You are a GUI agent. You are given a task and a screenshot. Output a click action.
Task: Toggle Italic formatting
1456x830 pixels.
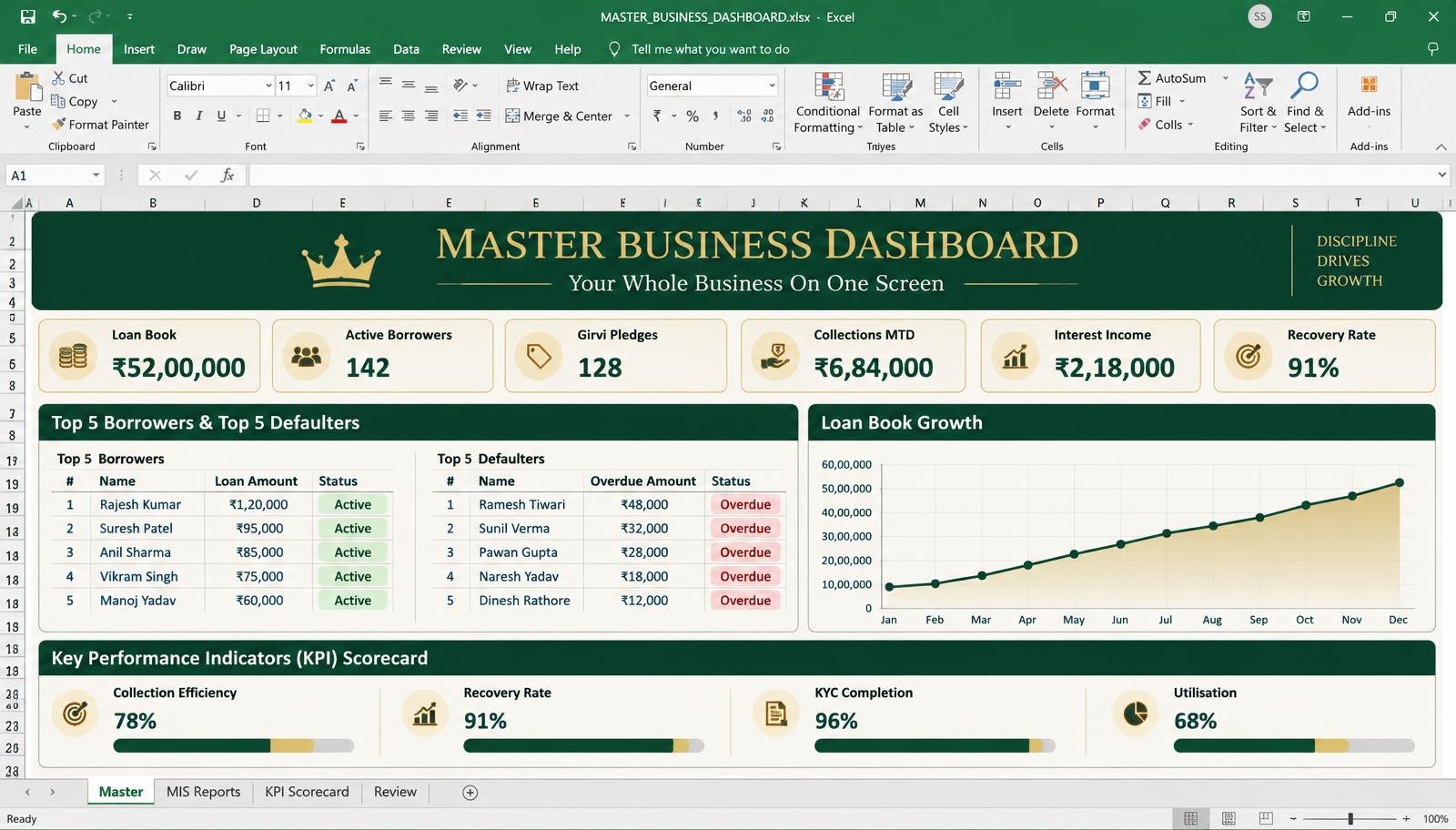(198, 116)
